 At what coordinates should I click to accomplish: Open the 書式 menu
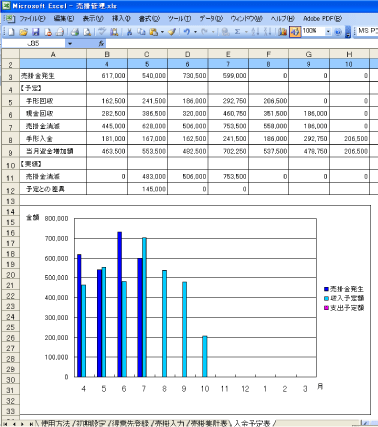[149, 19]
